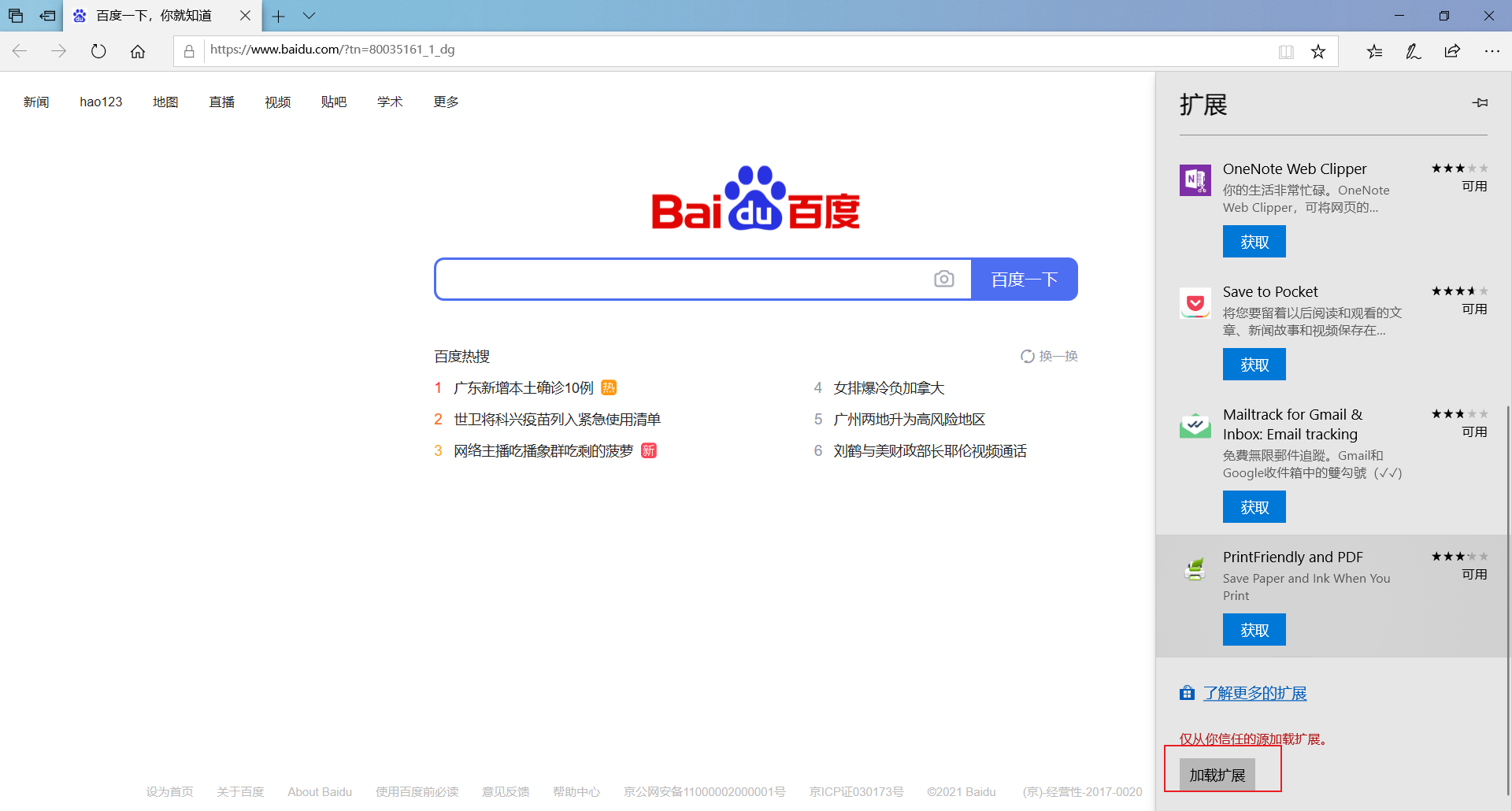Open hot search 女排爆冷负加拿大
This screenshot has width=1512, height=811.
[x=889, y=388]
